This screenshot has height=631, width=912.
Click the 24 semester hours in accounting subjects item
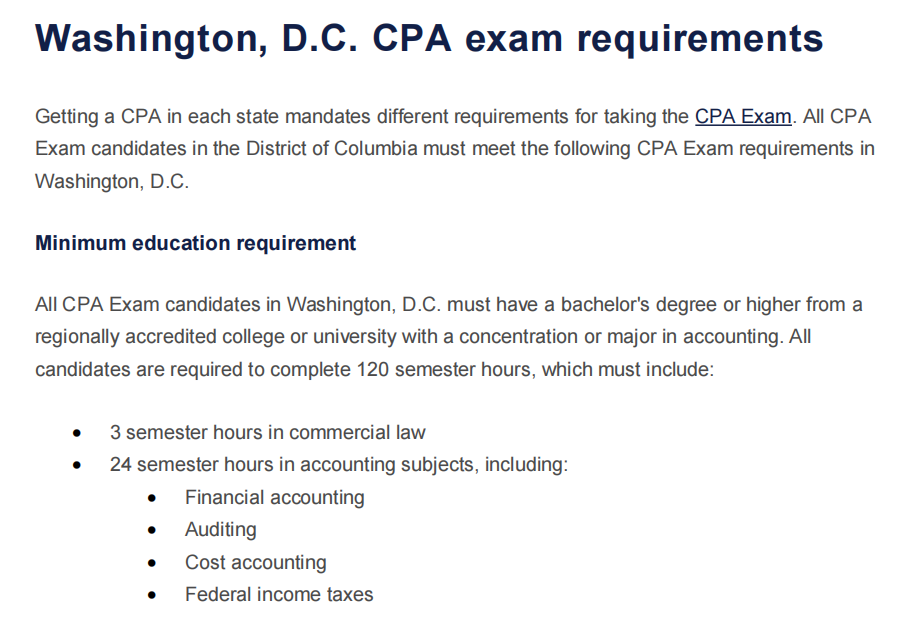(x=338, y=465)
